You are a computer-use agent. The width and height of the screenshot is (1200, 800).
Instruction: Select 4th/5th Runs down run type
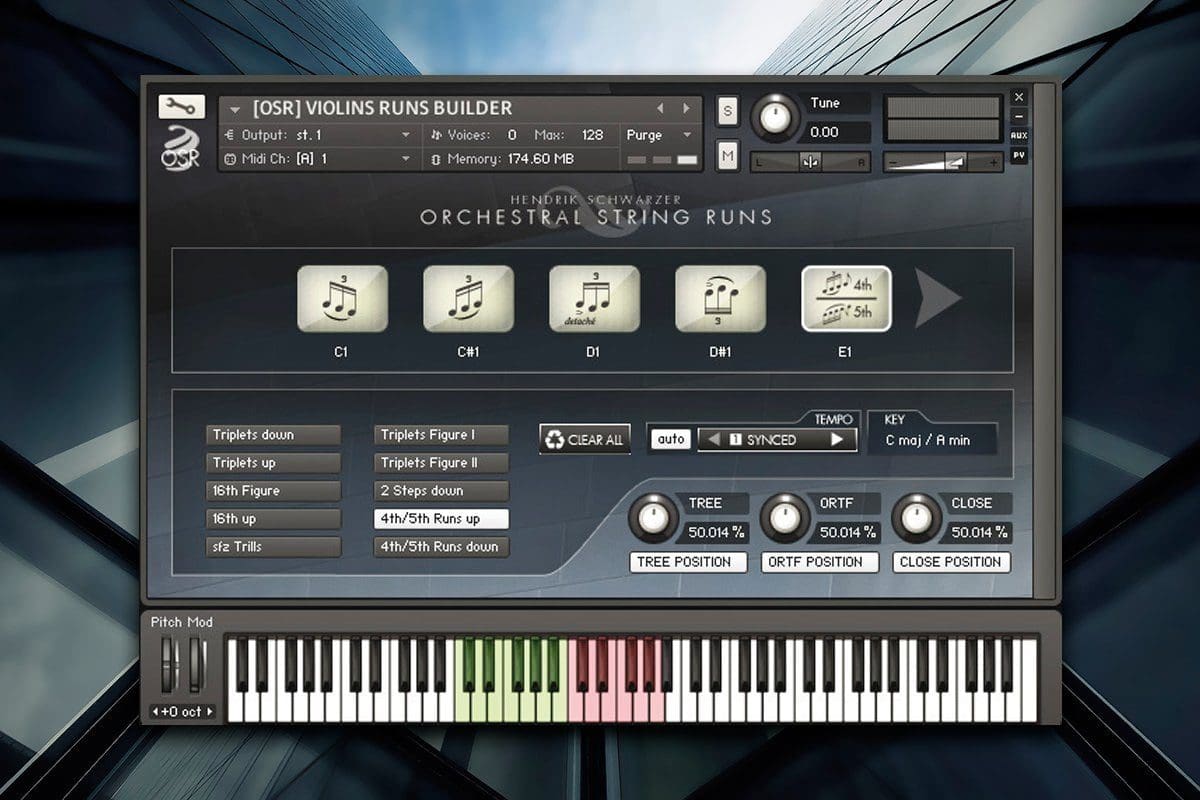coord(442,547)
